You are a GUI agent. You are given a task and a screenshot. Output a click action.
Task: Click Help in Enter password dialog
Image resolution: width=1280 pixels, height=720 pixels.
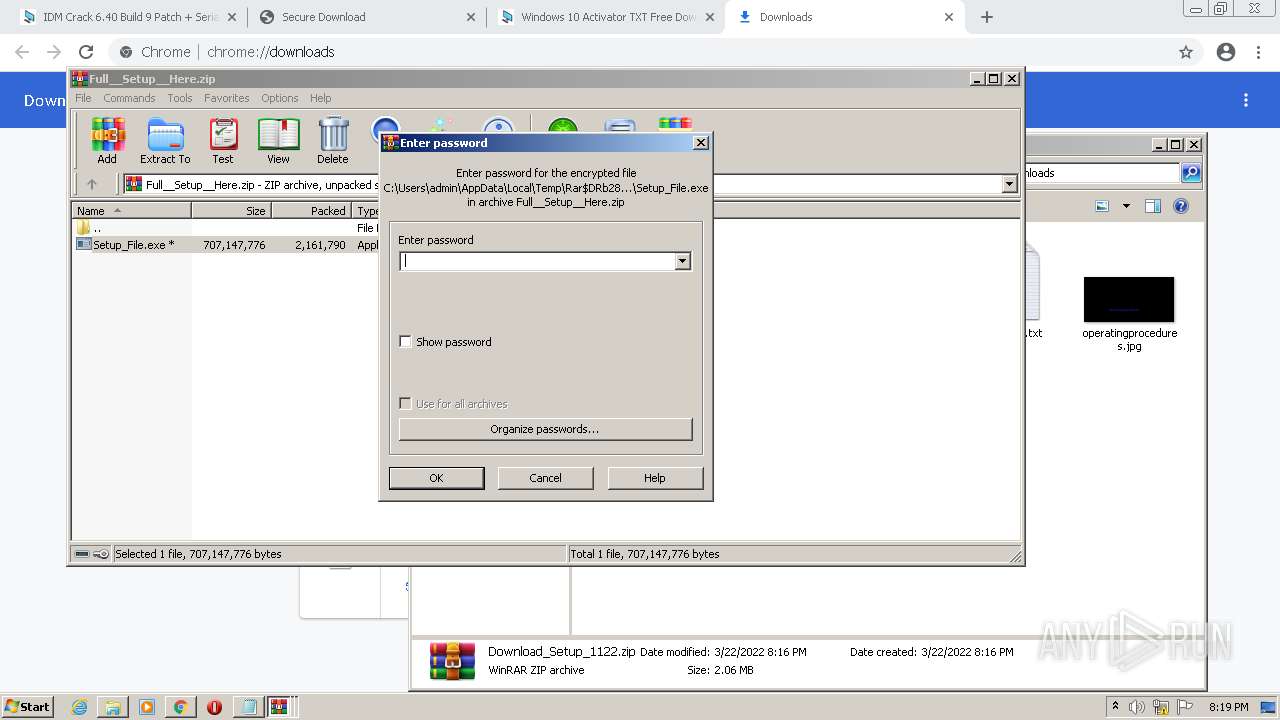[655, 478]
